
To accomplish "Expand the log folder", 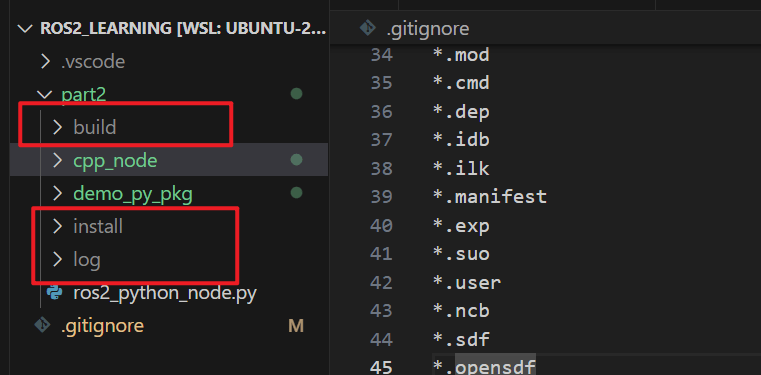I will (58, 260).
